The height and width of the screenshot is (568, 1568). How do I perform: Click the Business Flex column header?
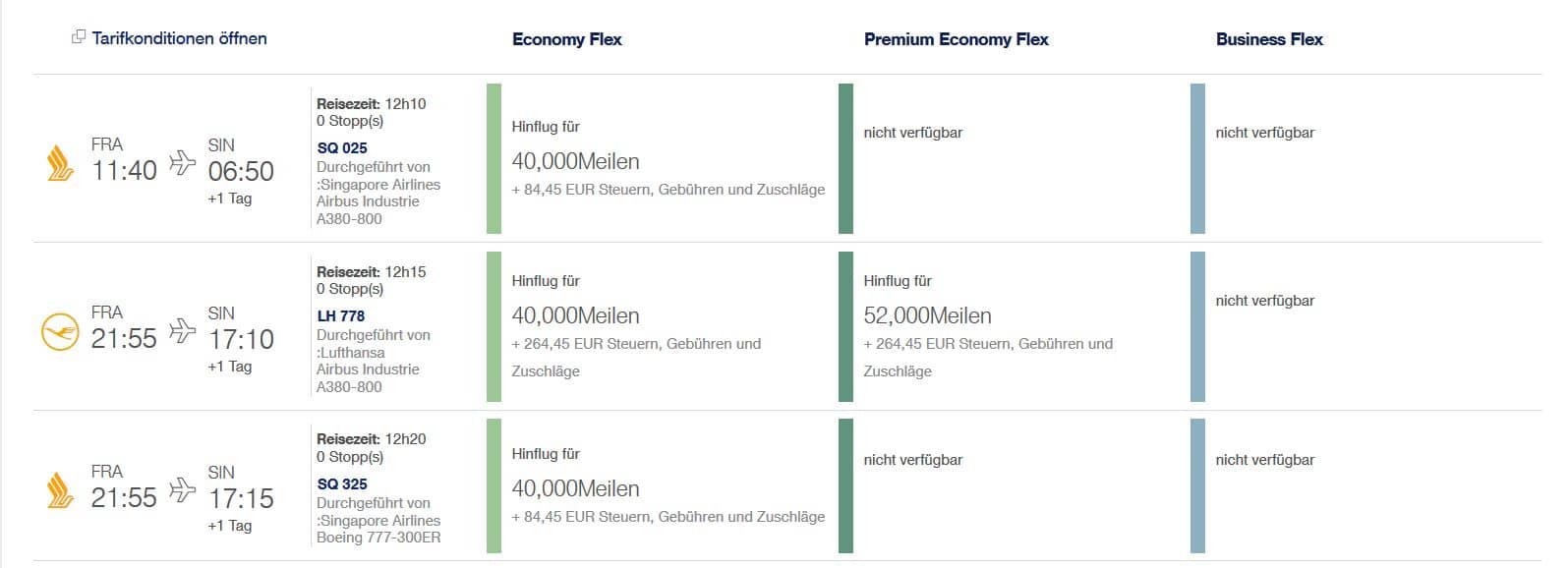pyautogui.click(x=1269, y=39)
